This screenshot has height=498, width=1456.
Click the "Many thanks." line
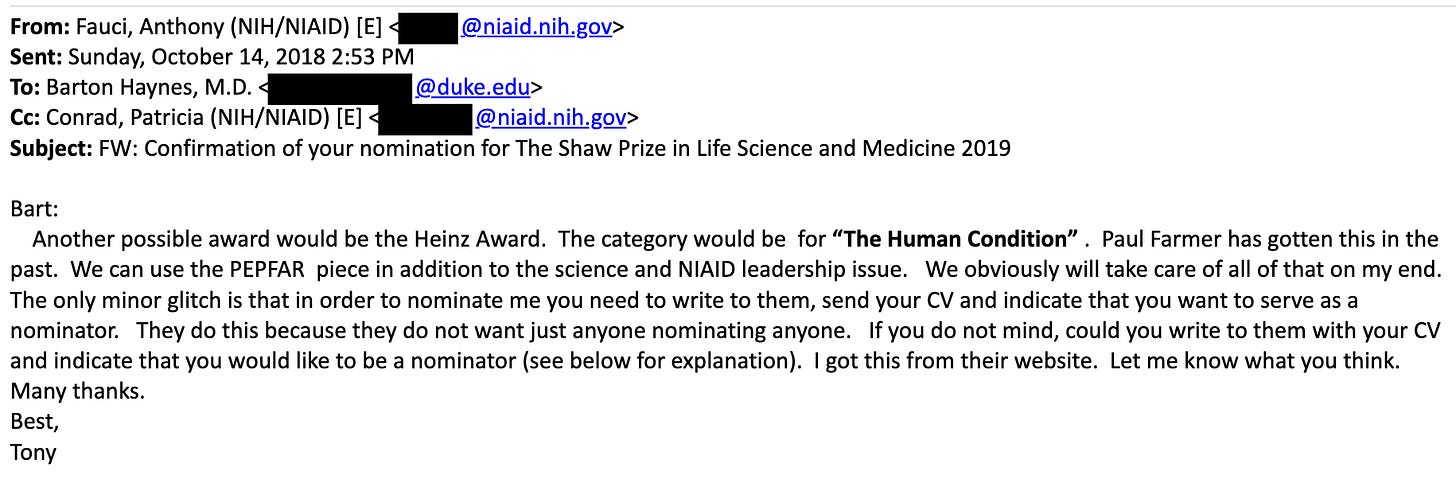pyautogui.click(x=77, y=391)
